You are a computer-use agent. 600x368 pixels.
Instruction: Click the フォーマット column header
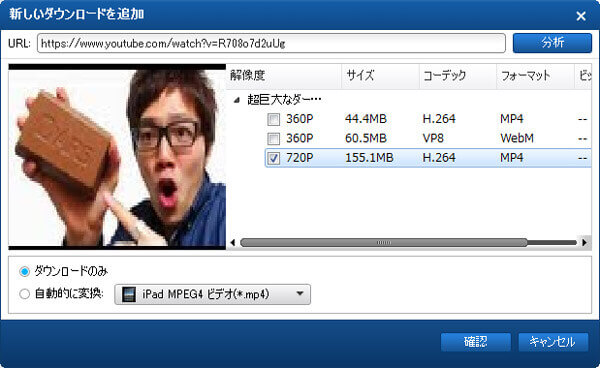535,75
